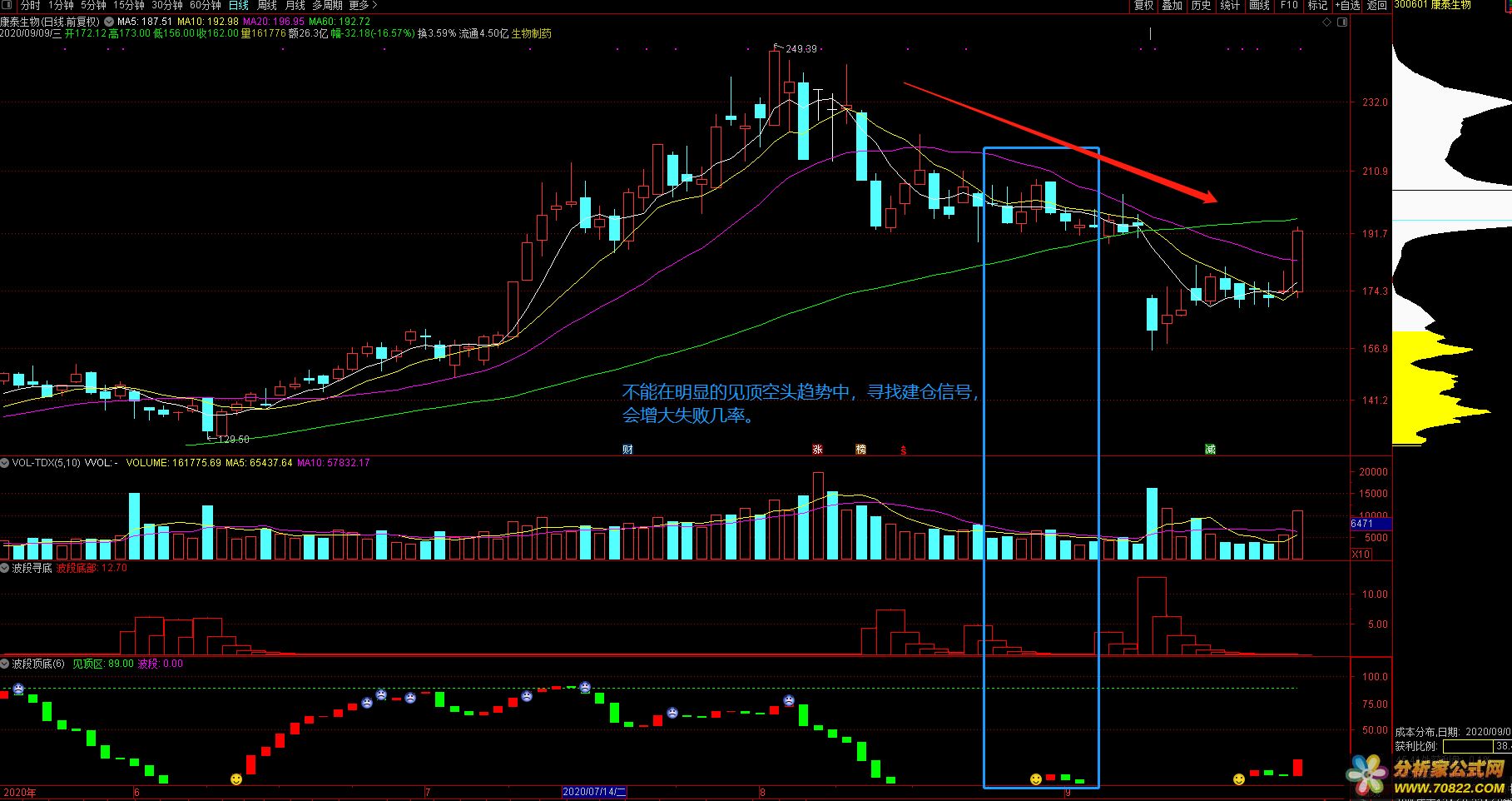Image resolution: width=1512 pixels, height=801 pixels.
Task: Open main chart indicator dropdown beside 康泰生物
Action: click(x=108, y=22)
